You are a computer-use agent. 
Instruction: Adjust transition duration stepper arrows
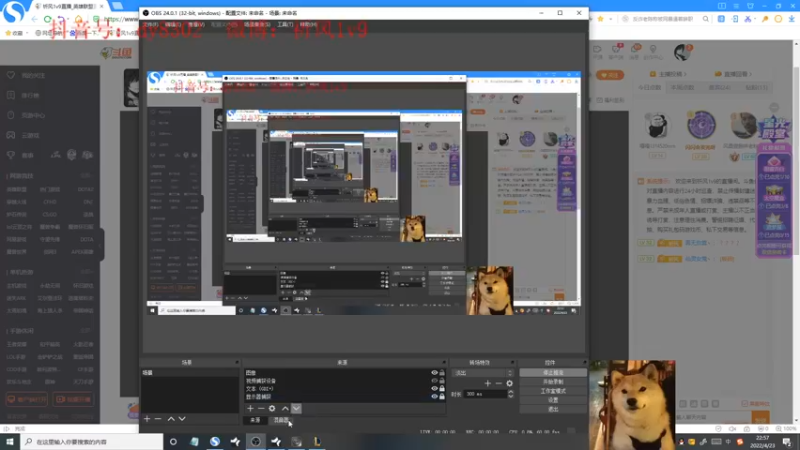click(511, 394)
